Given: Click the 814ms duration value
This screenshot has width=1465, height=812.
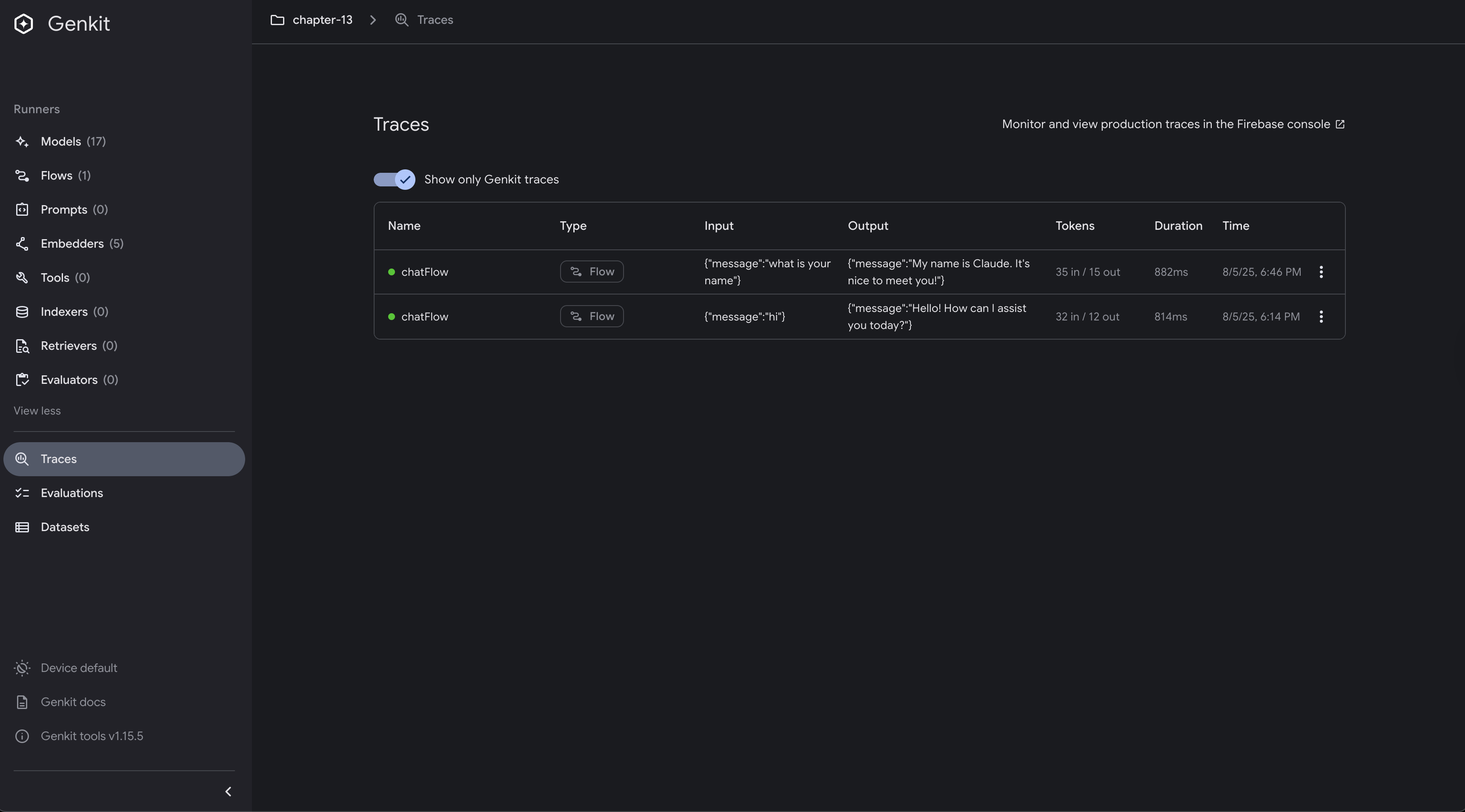Looking at the screenshot, I should coord(1170,317).
